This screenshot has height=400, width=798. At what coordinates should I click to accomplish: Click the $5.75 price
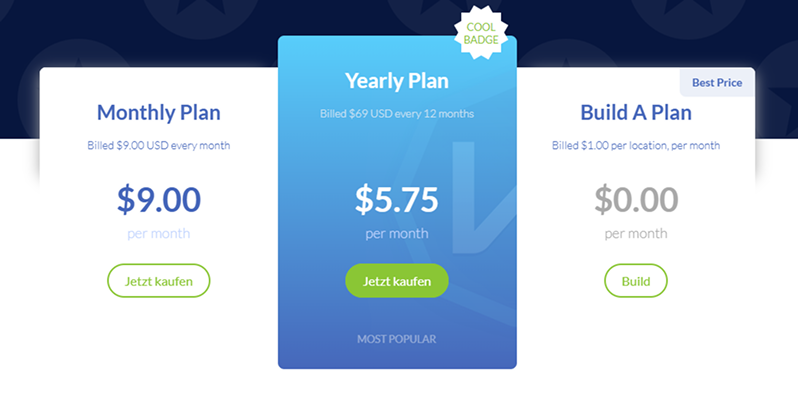click(x=397, y=199)
